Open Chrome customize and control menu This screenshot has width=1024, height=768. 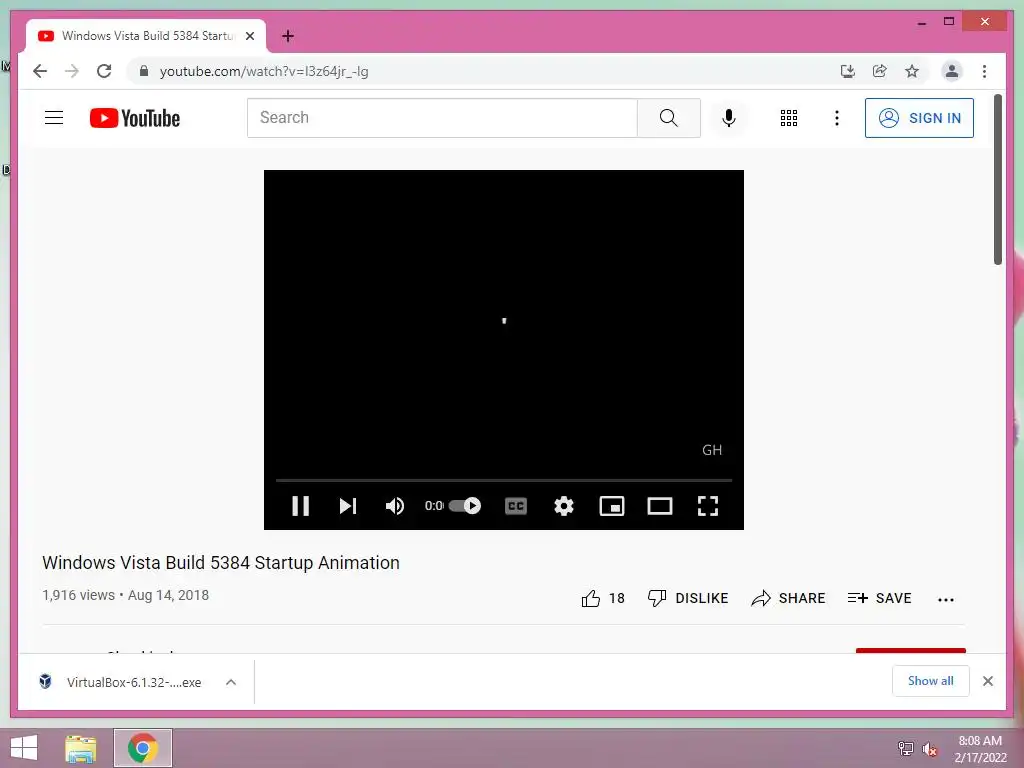coord(984,71)
